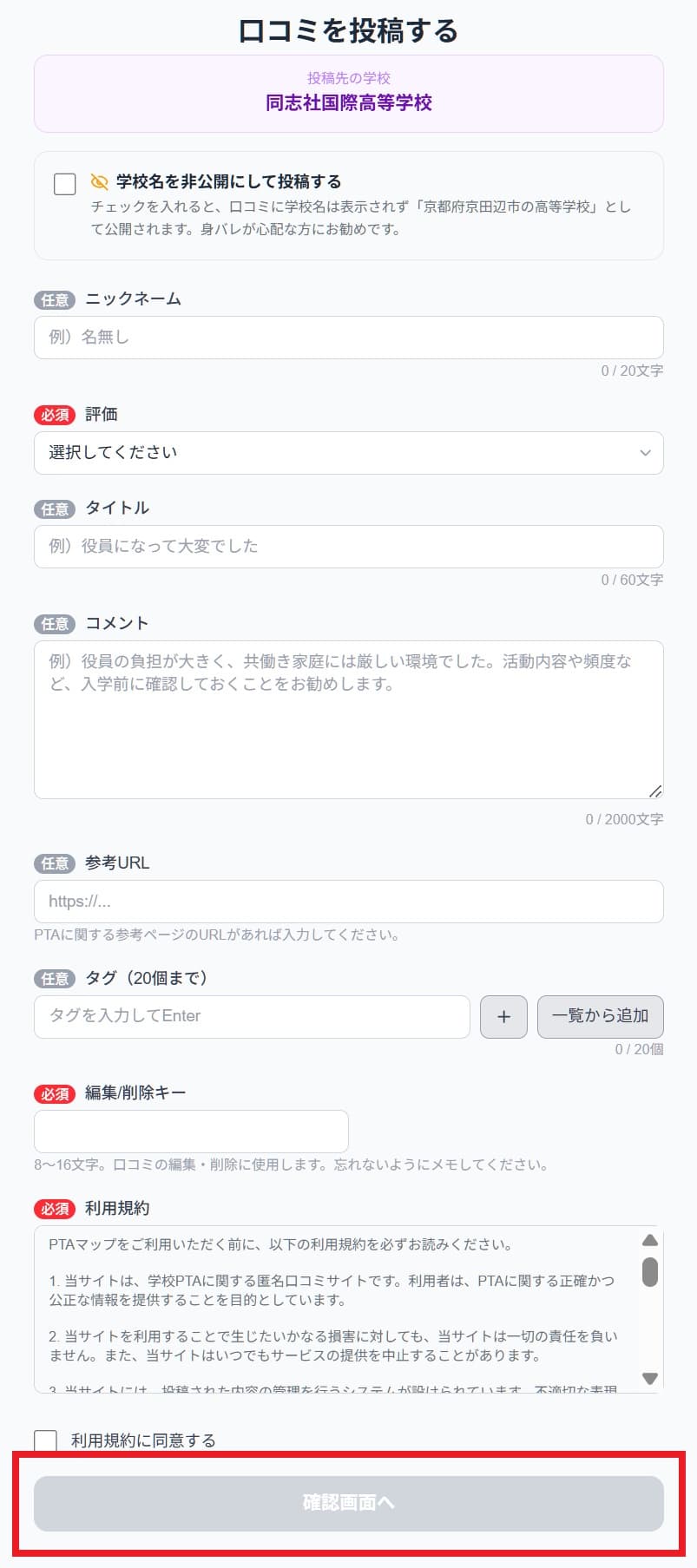
Task: Click the 任意 badge next to タグ
Action: click(x=54, y=979)
